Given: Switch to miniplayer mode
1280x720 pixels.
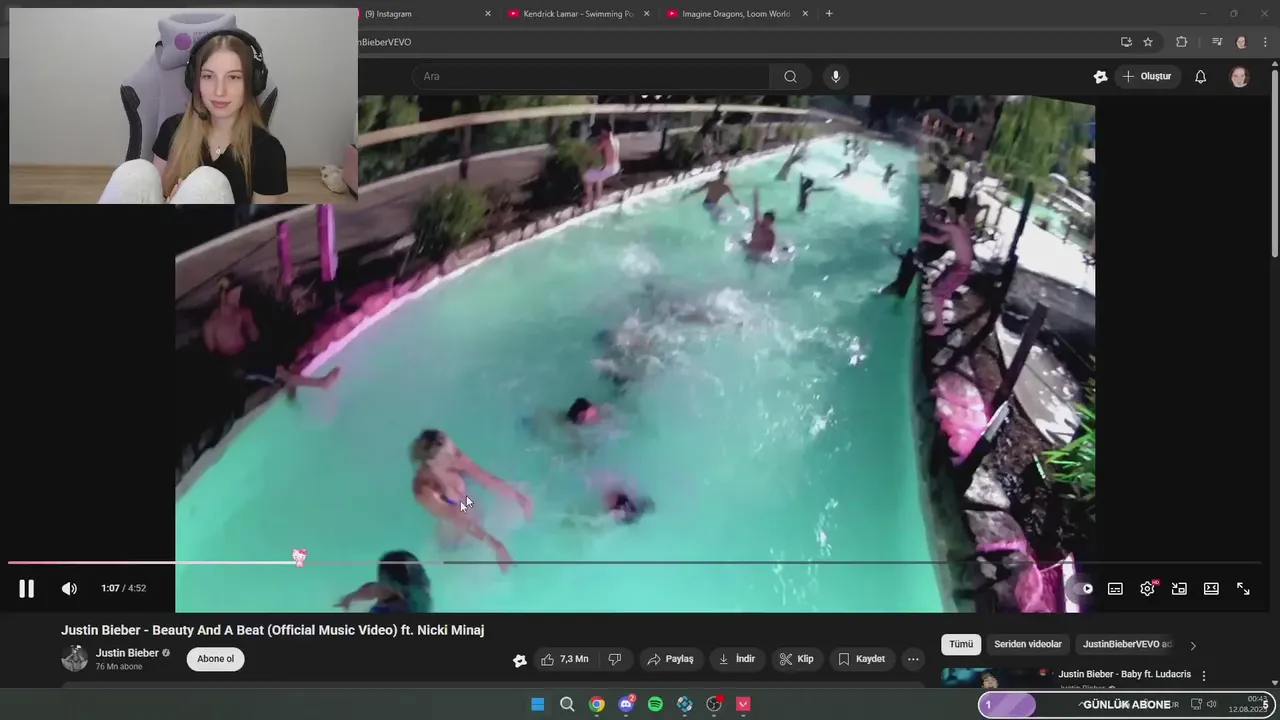Looking at the screenshot, I should tap(1179, 589).
